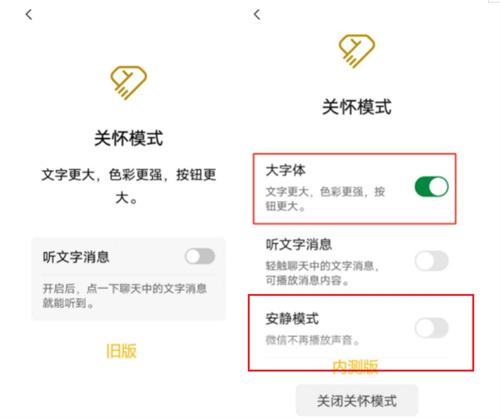The width and height of the screenshot is (500, 419).
Task: Go back using left screen's back arrow
Action: [29, 15]
